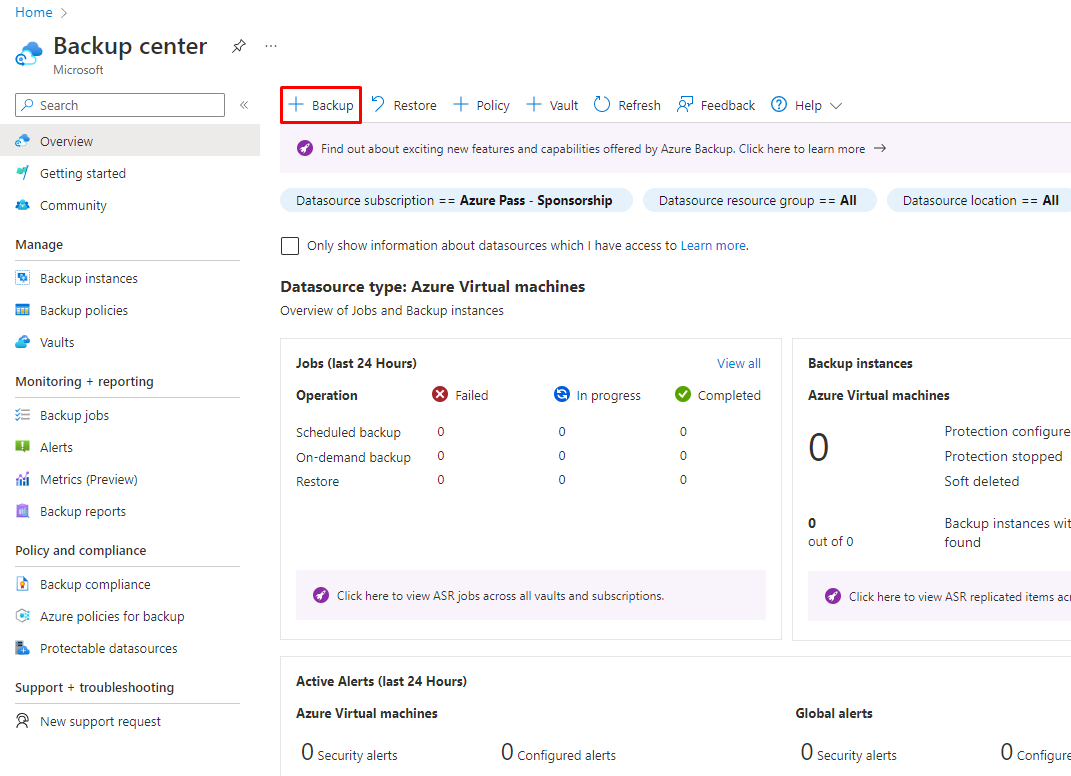Click the Failed status red icon
1071x776 pixels.
(440, 394)
